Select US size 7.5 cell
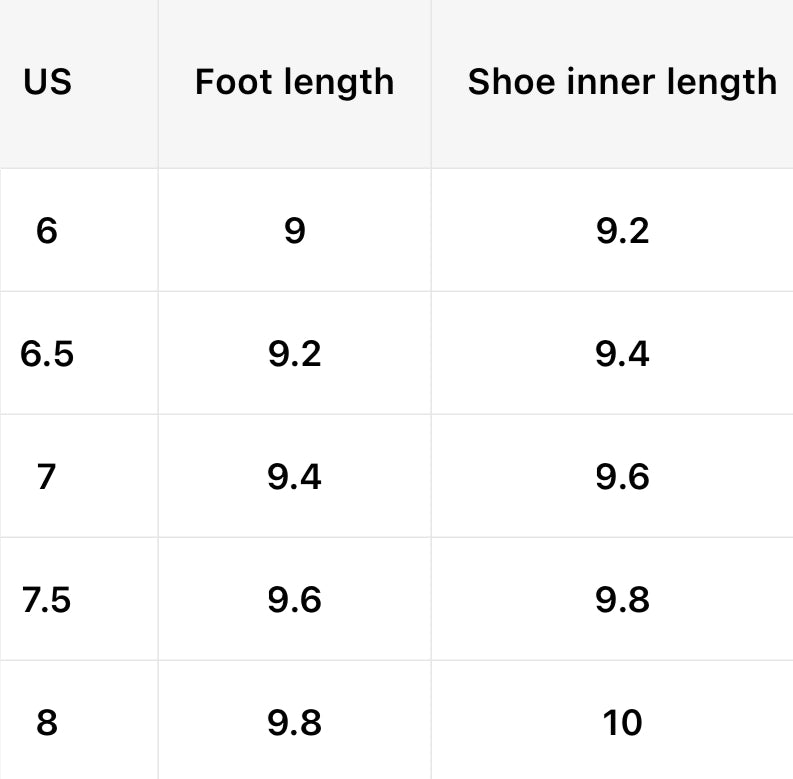Viewport: 793px width, 779px height. coord(47,600)
